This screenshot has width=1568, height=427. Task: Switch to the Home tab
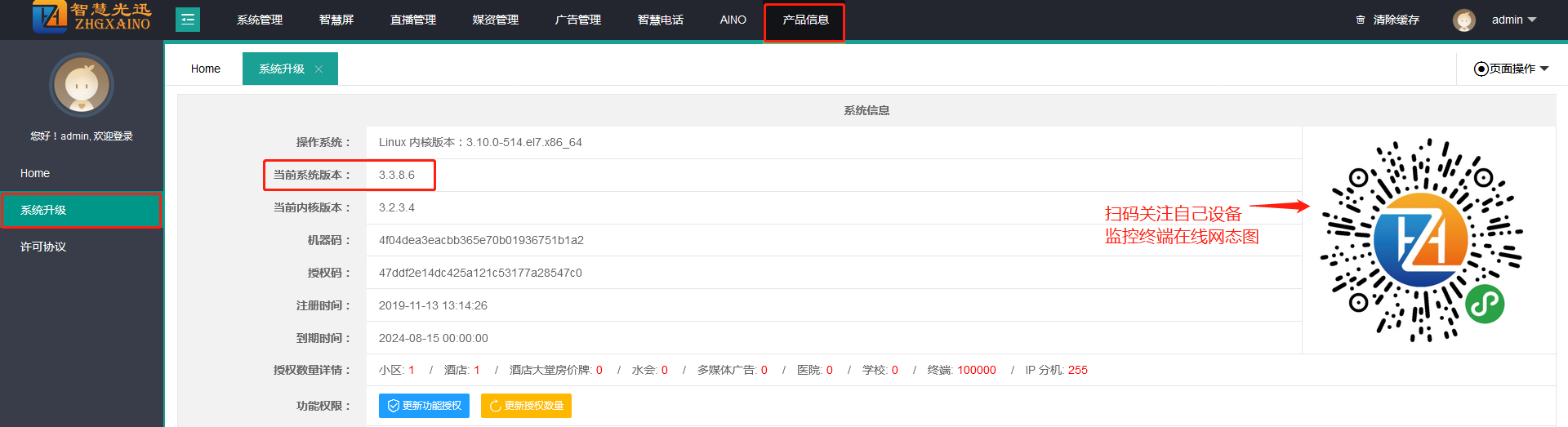pyautogui.click(x=206, y=69)
